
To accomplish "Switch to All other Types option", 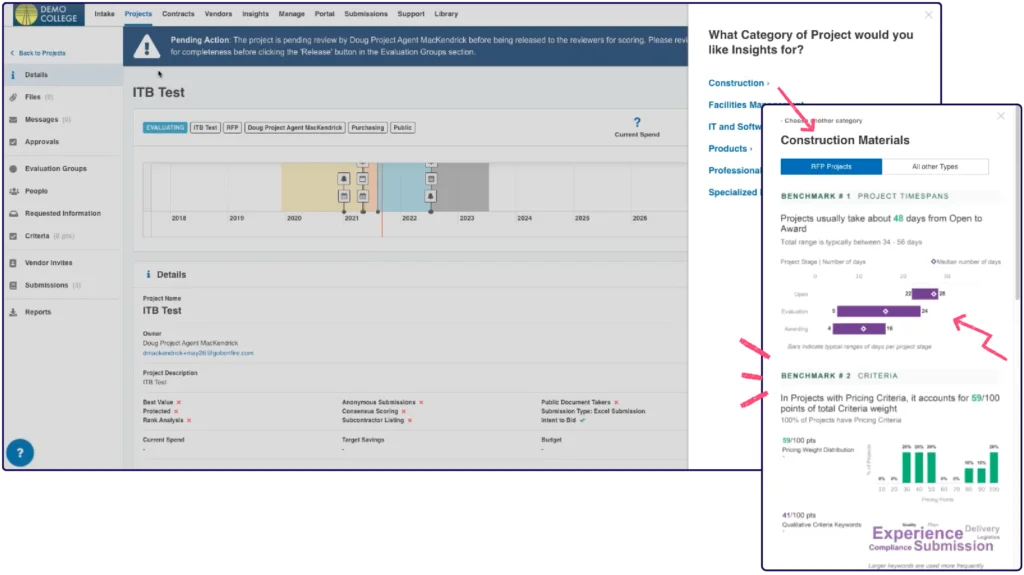I will 935,167.
